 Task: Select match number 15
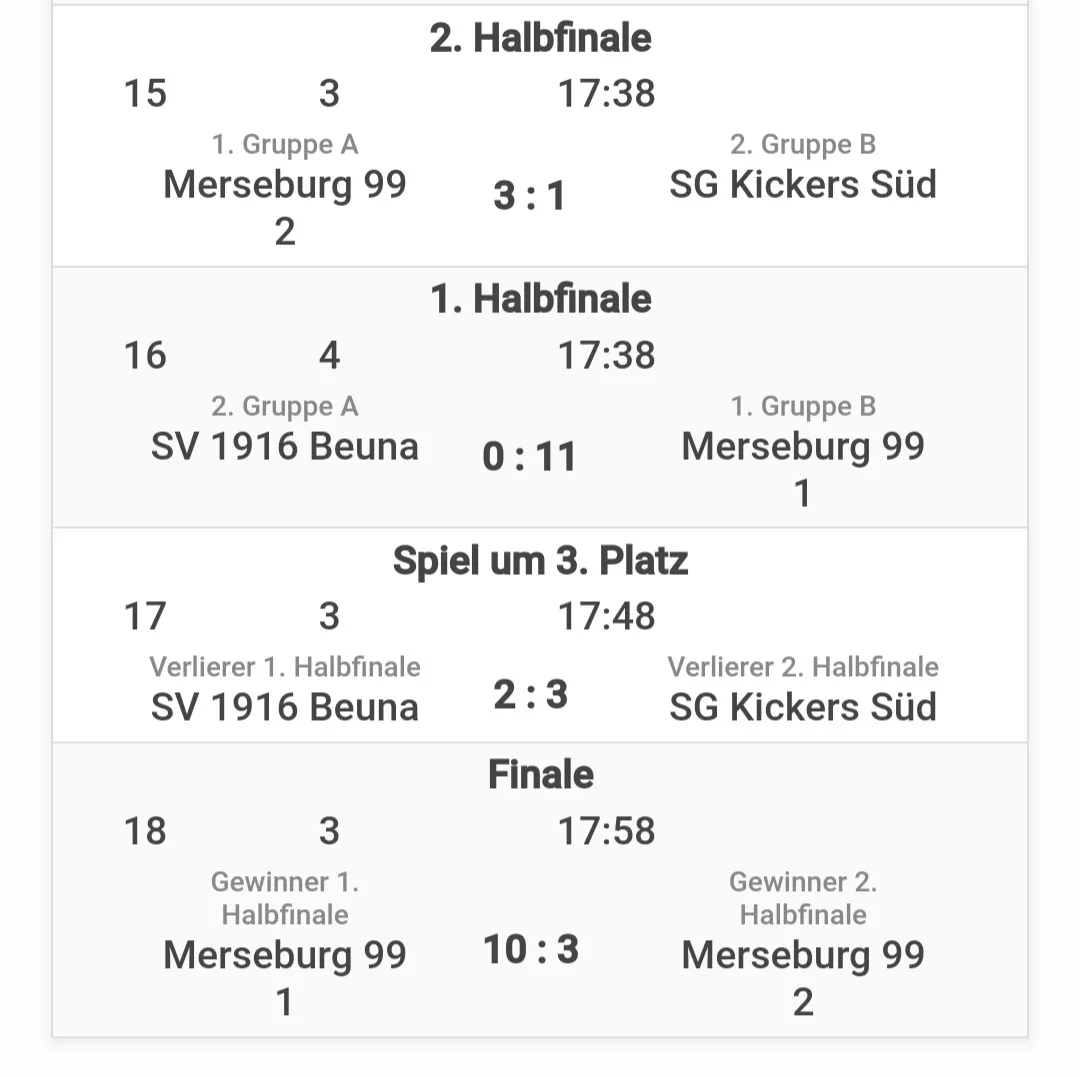[x=145, y=94]
